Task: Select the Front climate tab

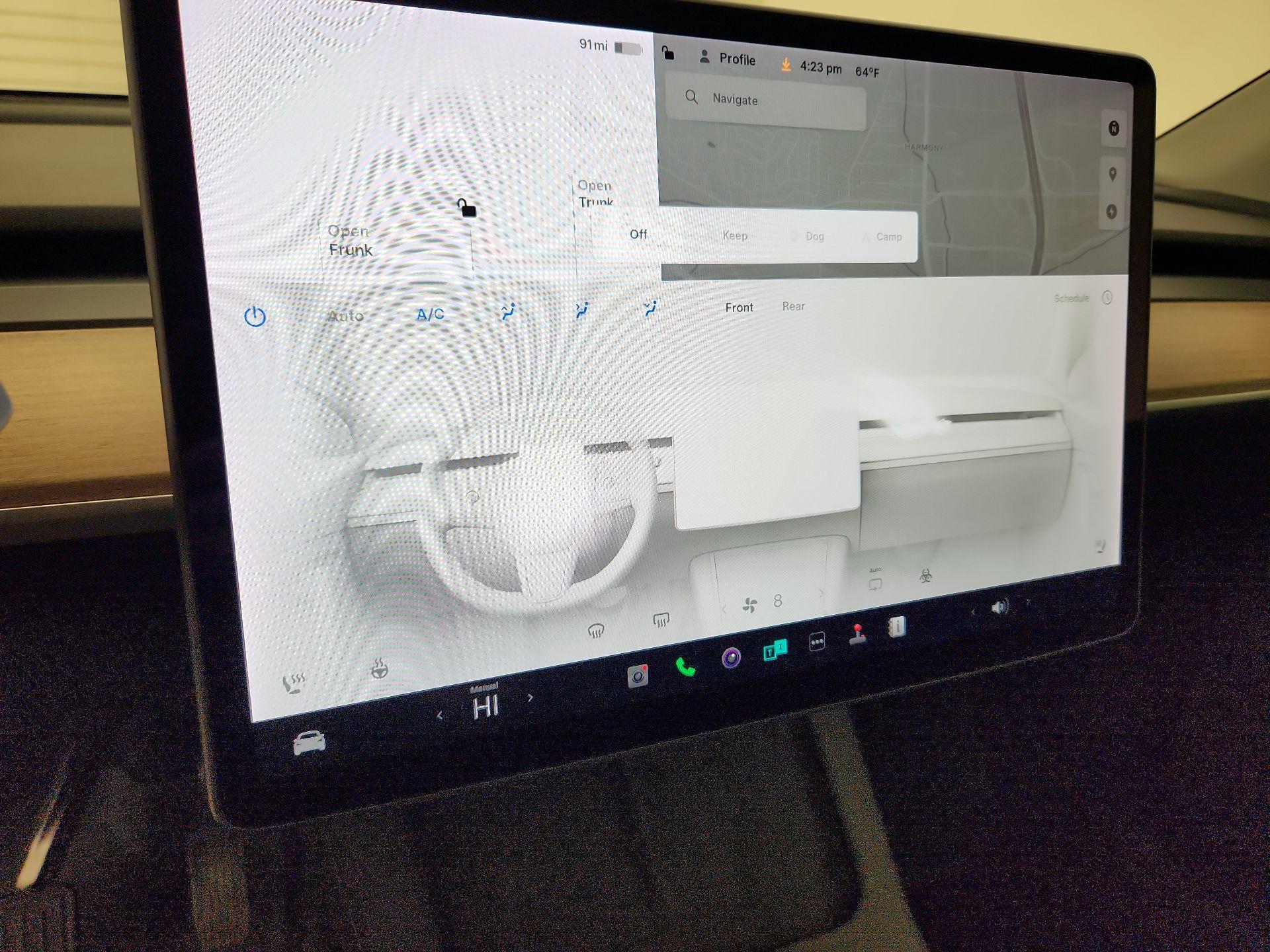Action: tap(739, 307)
